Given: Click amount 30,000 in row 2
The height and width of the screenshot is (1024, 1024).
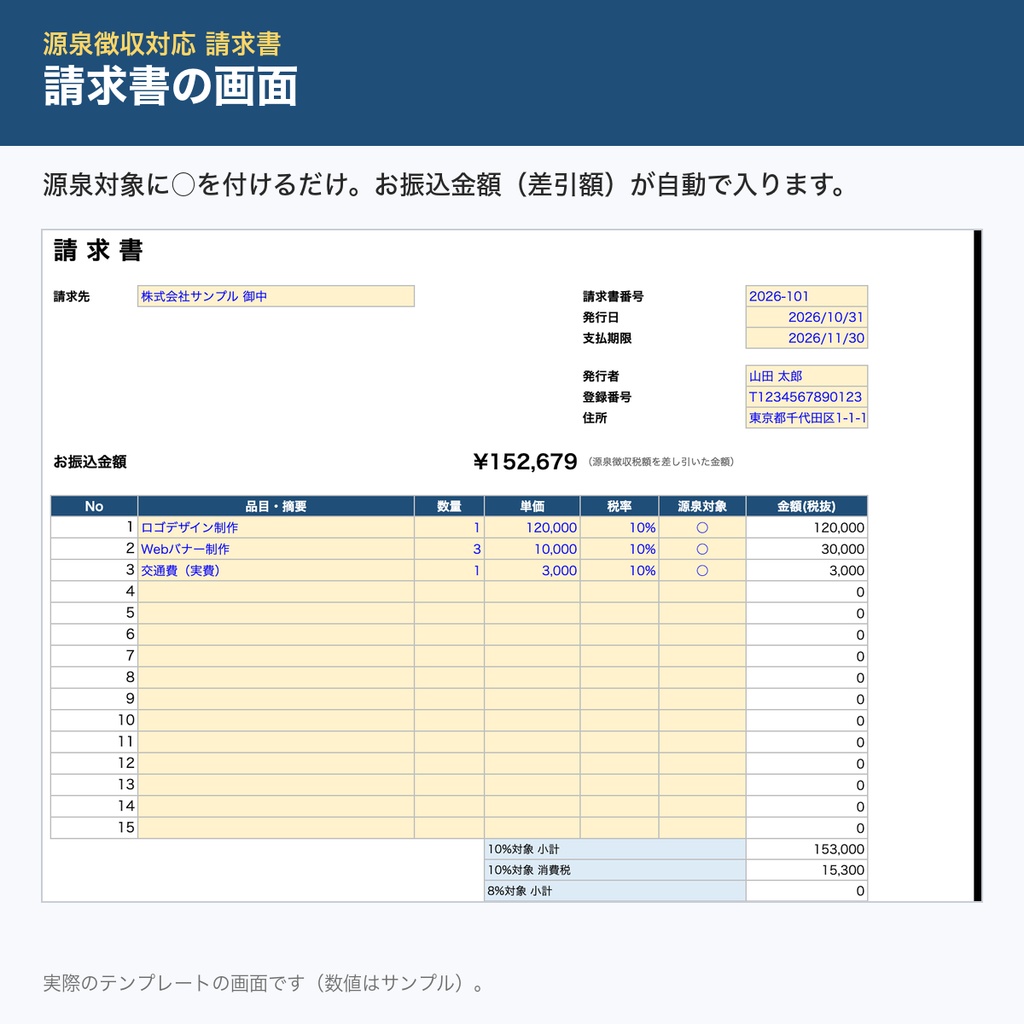Looking at the screenshot, I should (x=807, y=549).
